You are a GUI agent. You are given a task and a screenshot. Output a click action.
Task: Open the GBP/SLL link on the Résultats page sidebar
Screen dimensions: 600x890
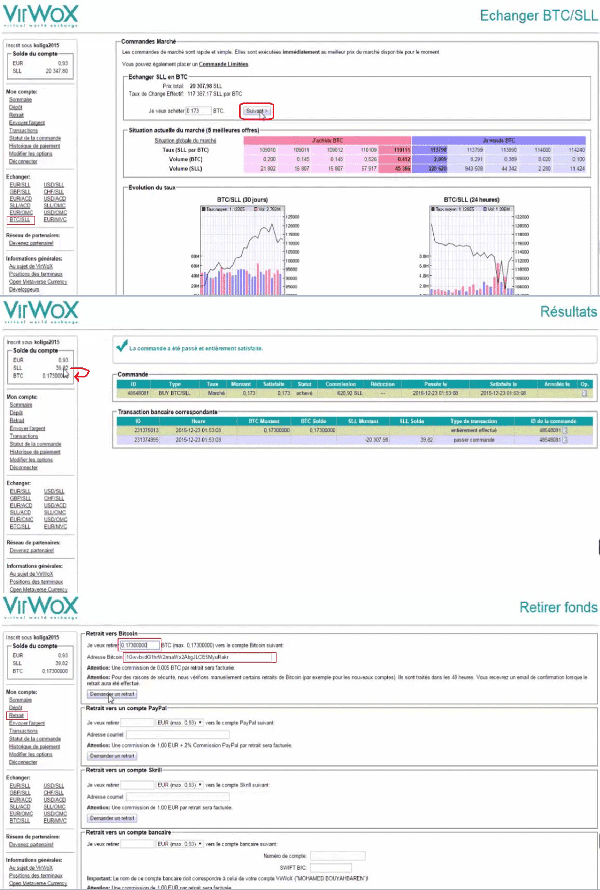coord(20,498)
